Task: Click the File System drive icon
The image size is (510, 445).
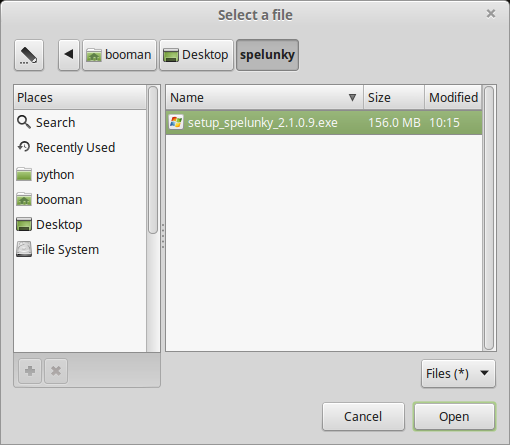Action: [24, 249]
